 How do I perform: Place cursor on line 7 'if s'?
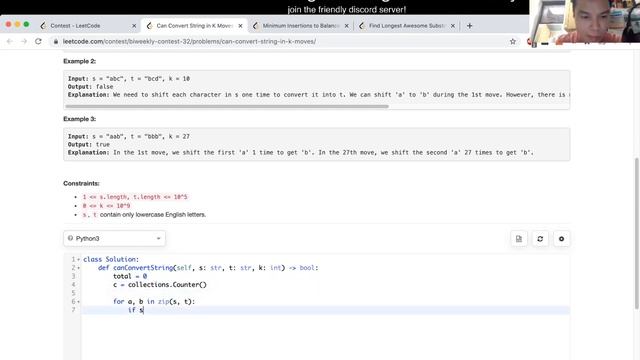point(136,310)
